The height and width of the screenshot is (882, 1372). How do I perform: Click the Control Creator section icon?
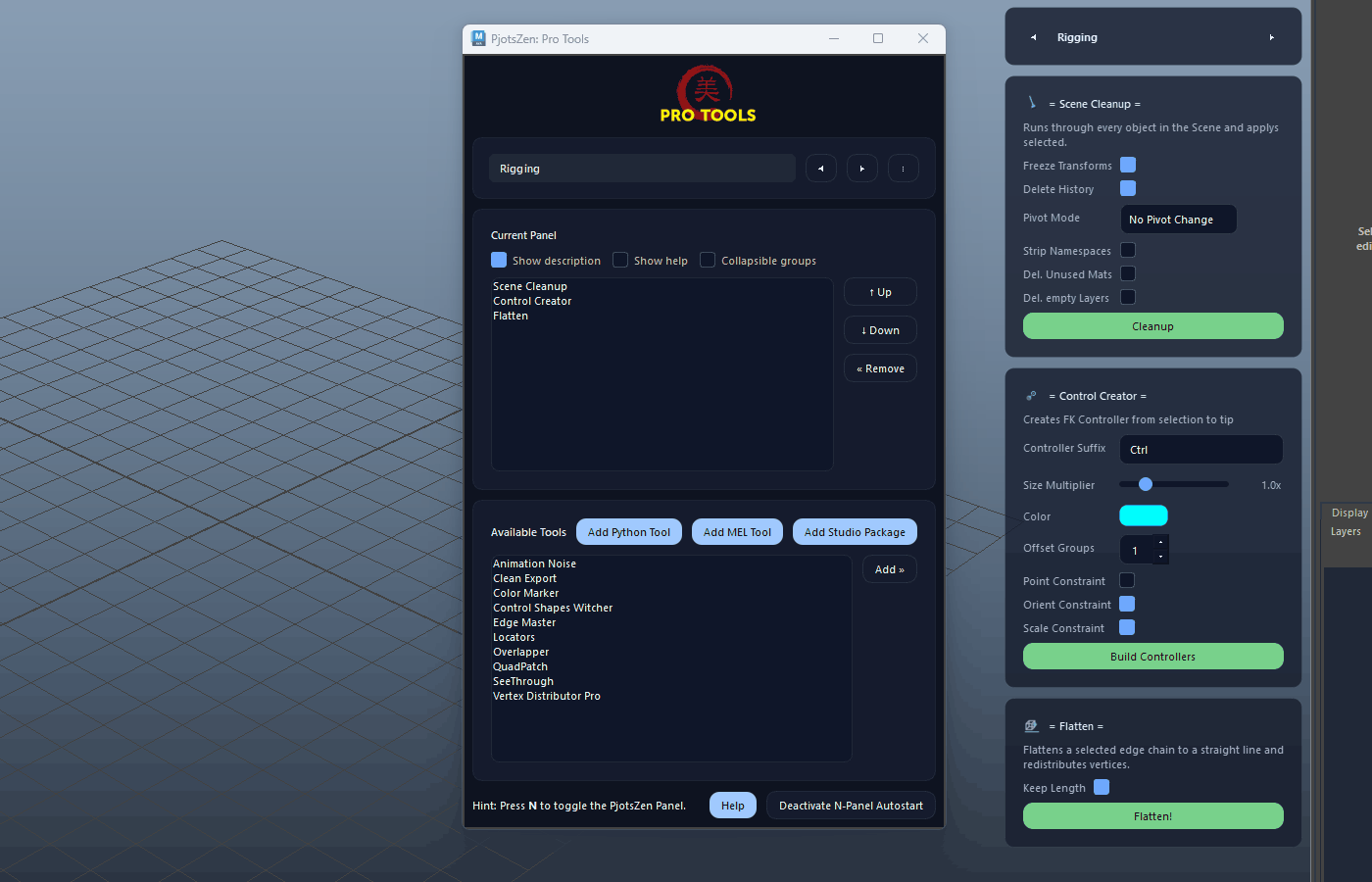[1031, 396]
